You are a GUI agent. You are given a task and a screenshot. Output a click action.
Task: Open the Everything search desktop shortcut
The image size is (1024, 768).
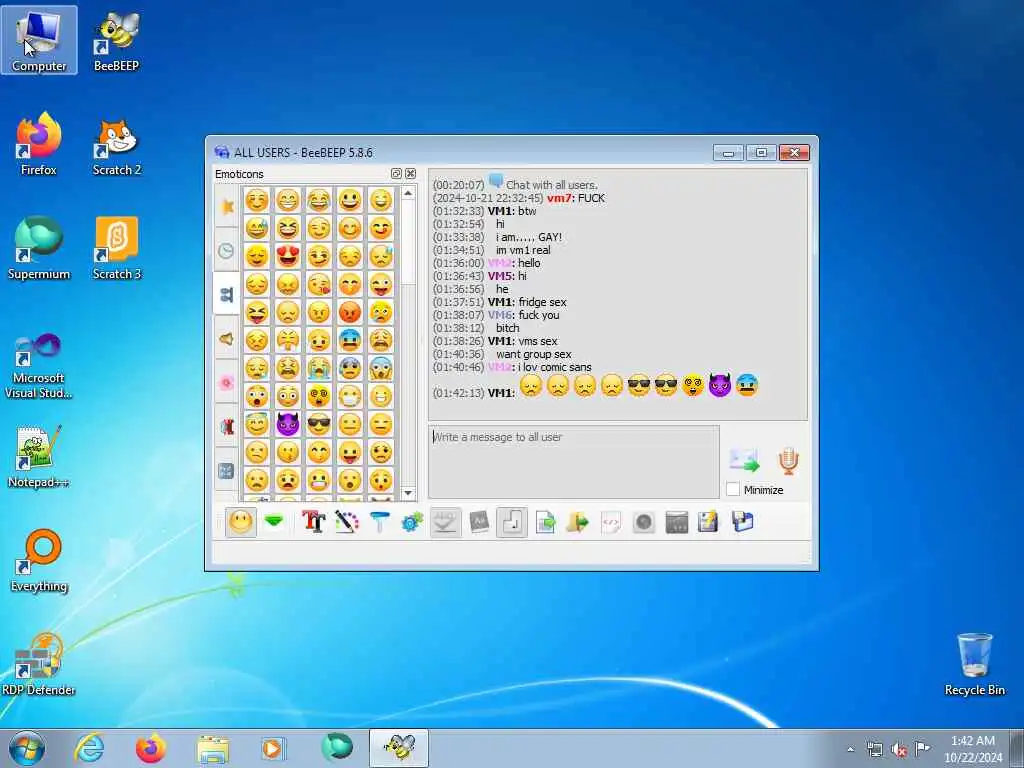(39, 561)
